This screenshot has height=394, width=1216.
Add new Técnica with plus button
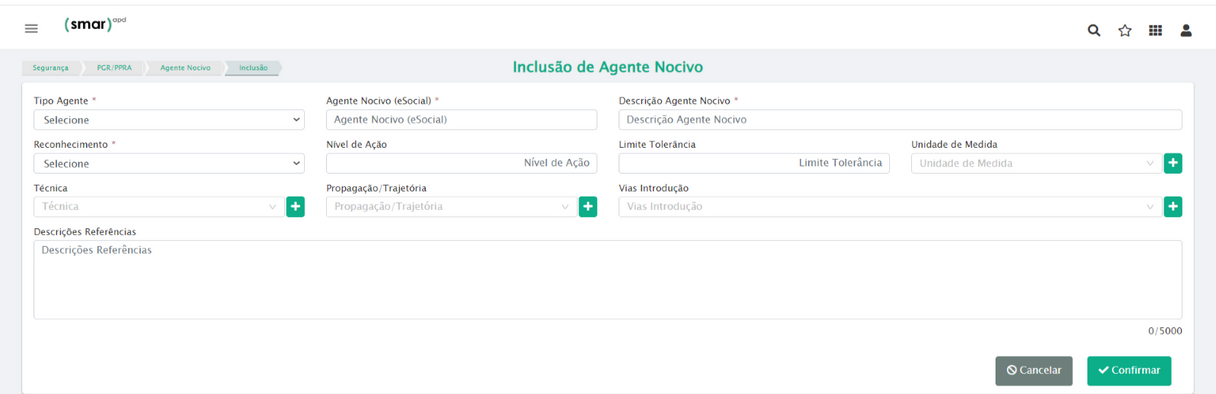[295, 207]
